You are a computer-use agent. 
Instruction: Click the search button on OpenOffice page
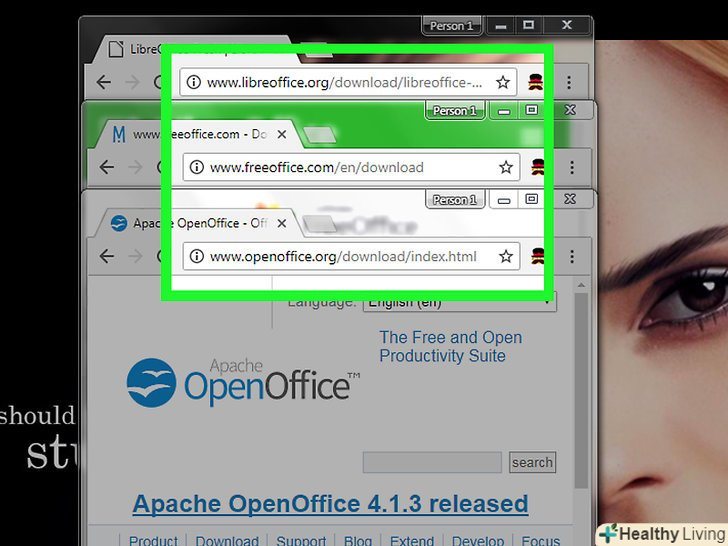532,462
